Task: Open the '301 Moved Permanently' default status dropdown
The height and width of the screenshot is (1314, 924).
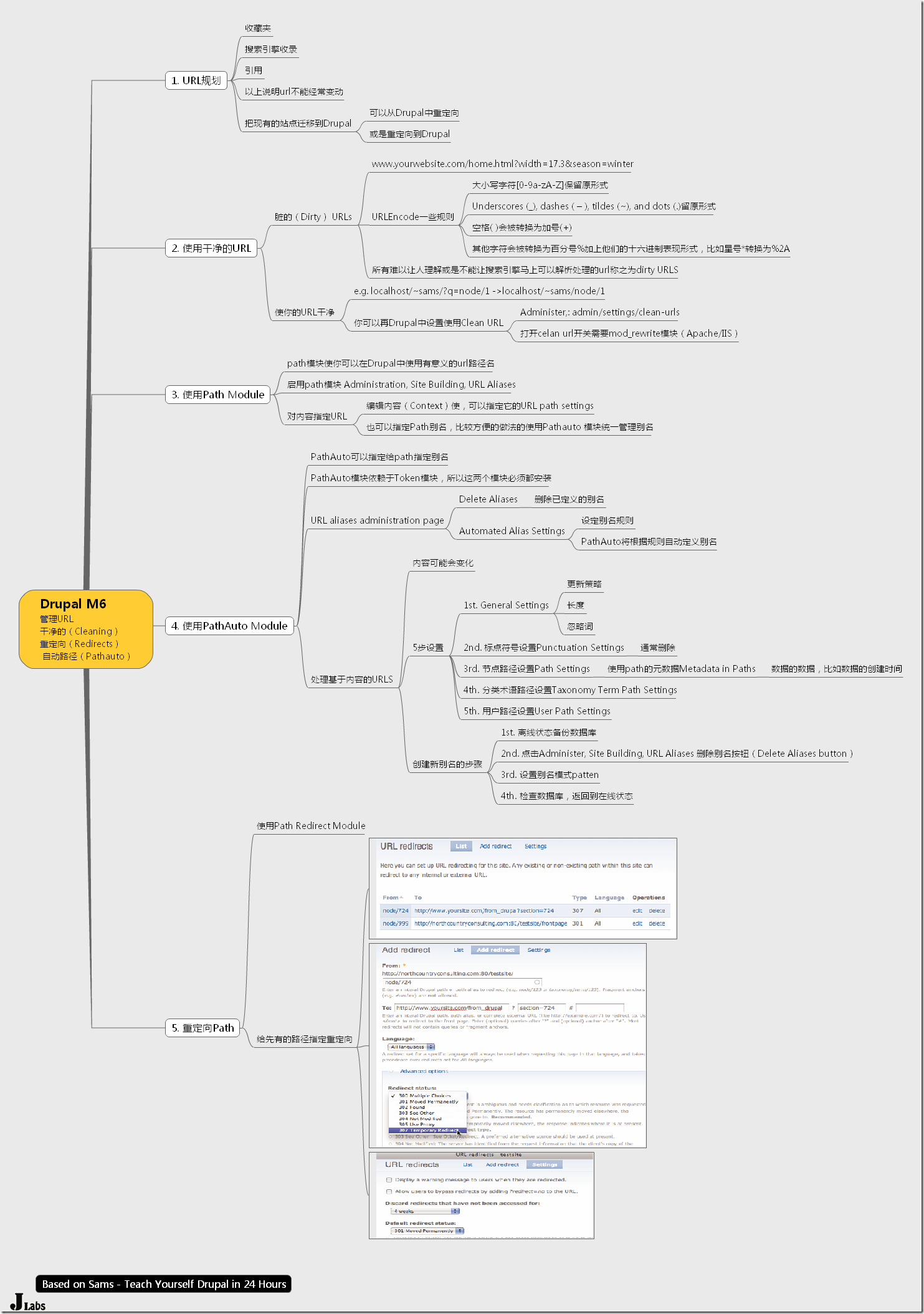Action: (x=427, y=1231)
